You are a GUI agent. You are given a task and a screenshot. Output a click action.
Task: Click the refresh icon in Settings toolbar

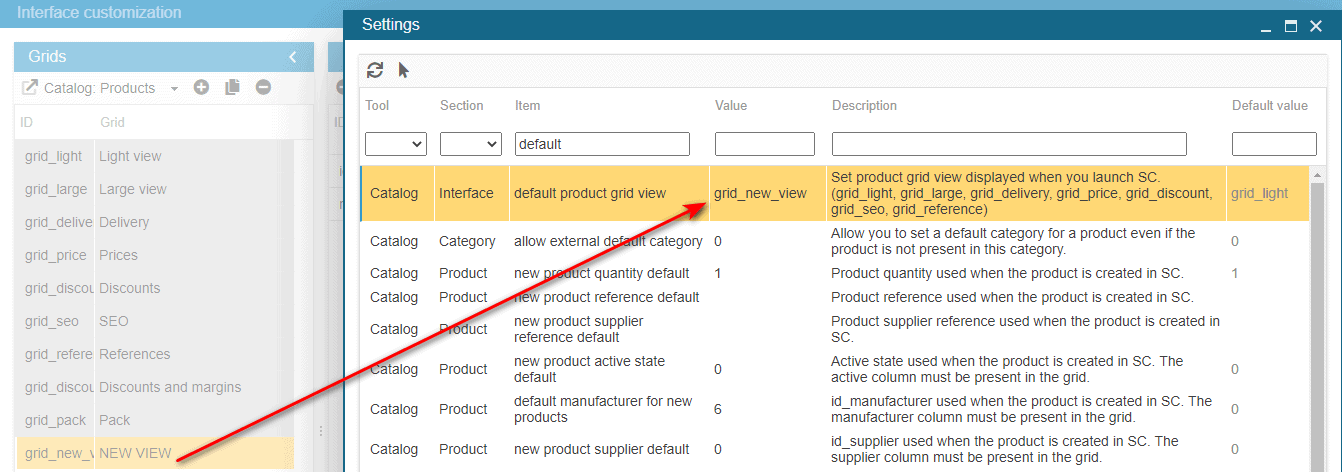(375, 70)
